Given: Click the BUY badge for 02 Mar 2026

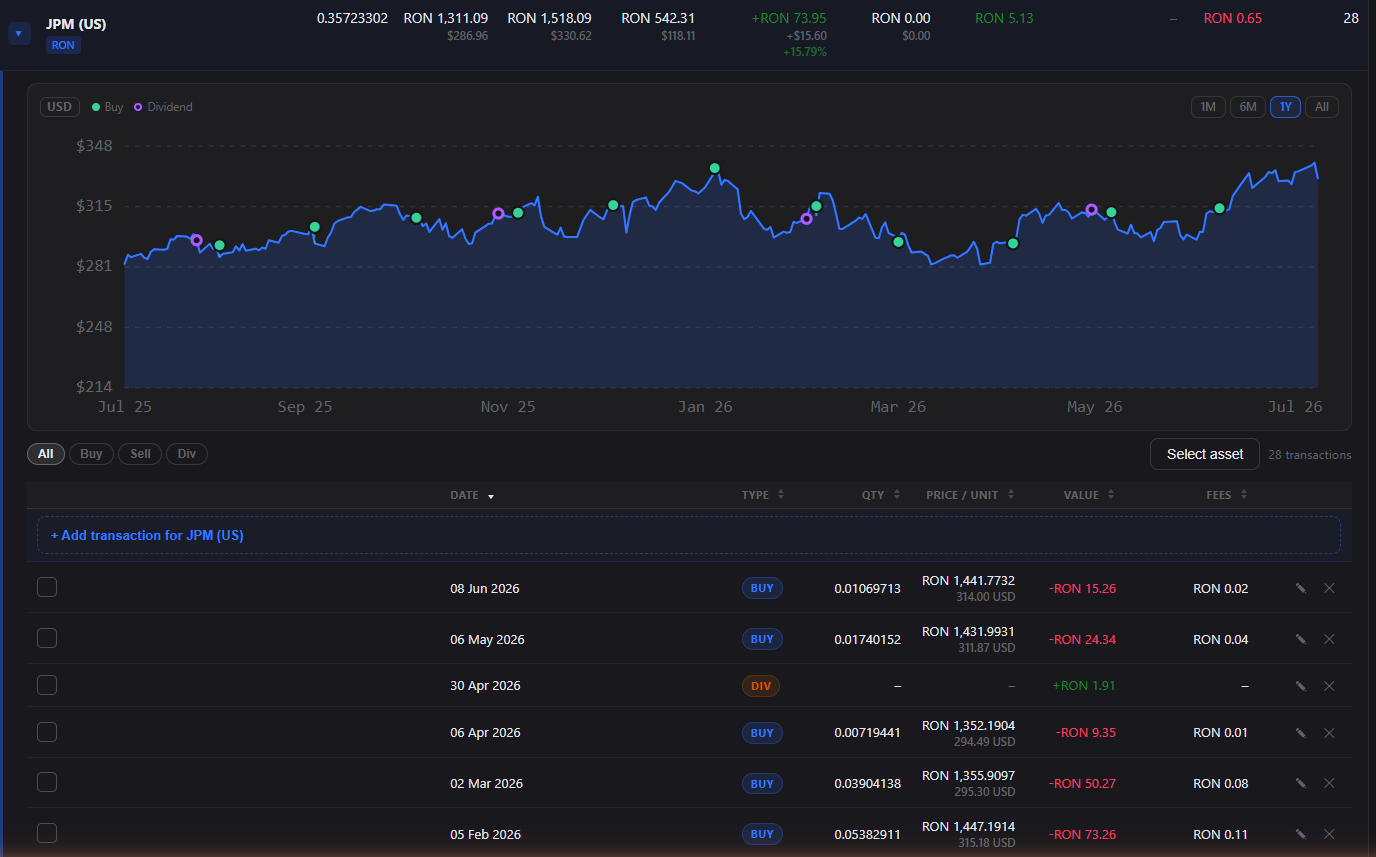Looking at the screenshot, I should coord(762,784).
